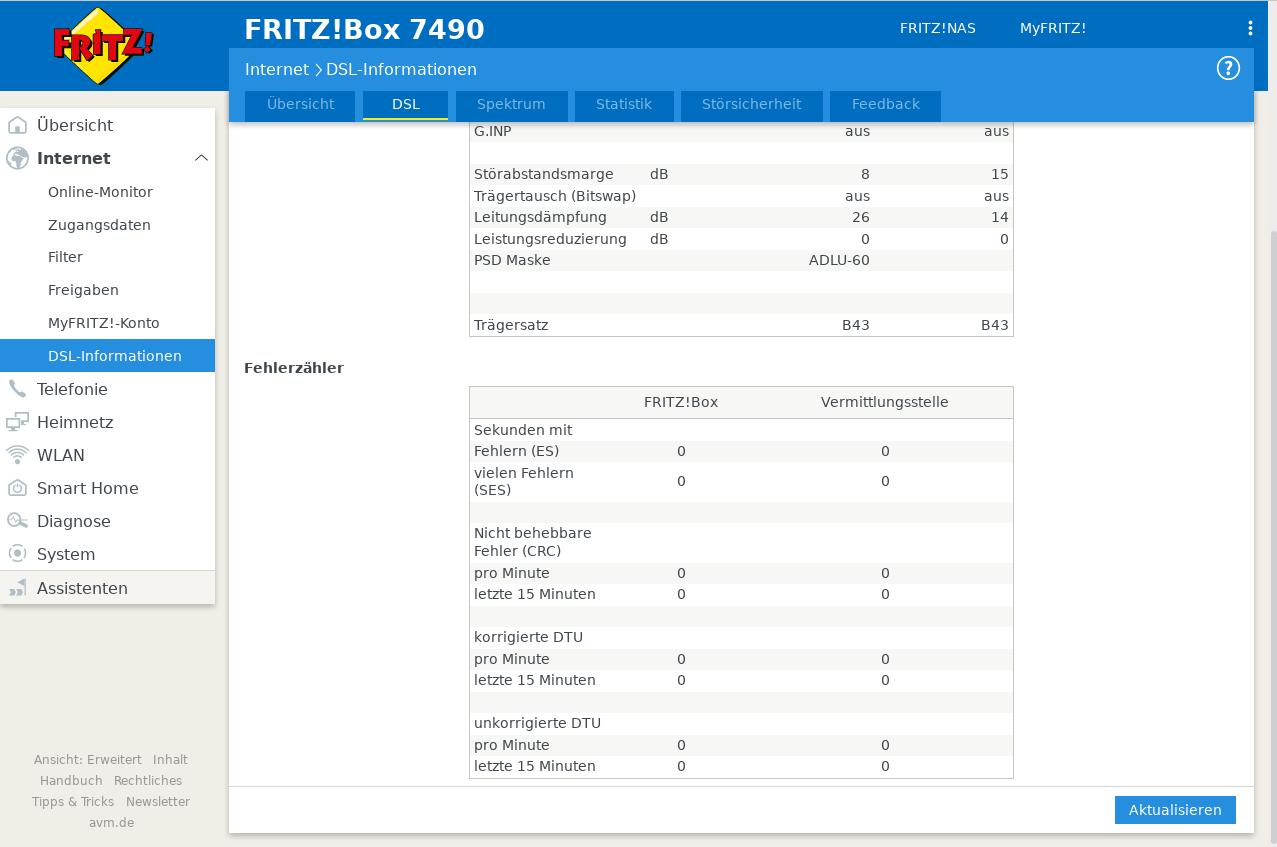Toggle the Ansicht: Erweitert view link

[88, 760]
